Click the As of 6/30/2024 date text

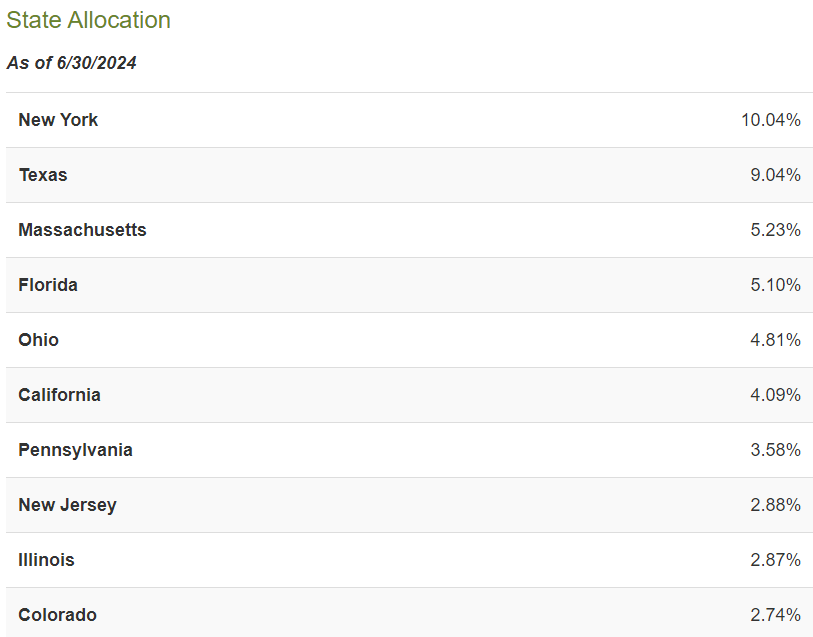click(71, 63)
